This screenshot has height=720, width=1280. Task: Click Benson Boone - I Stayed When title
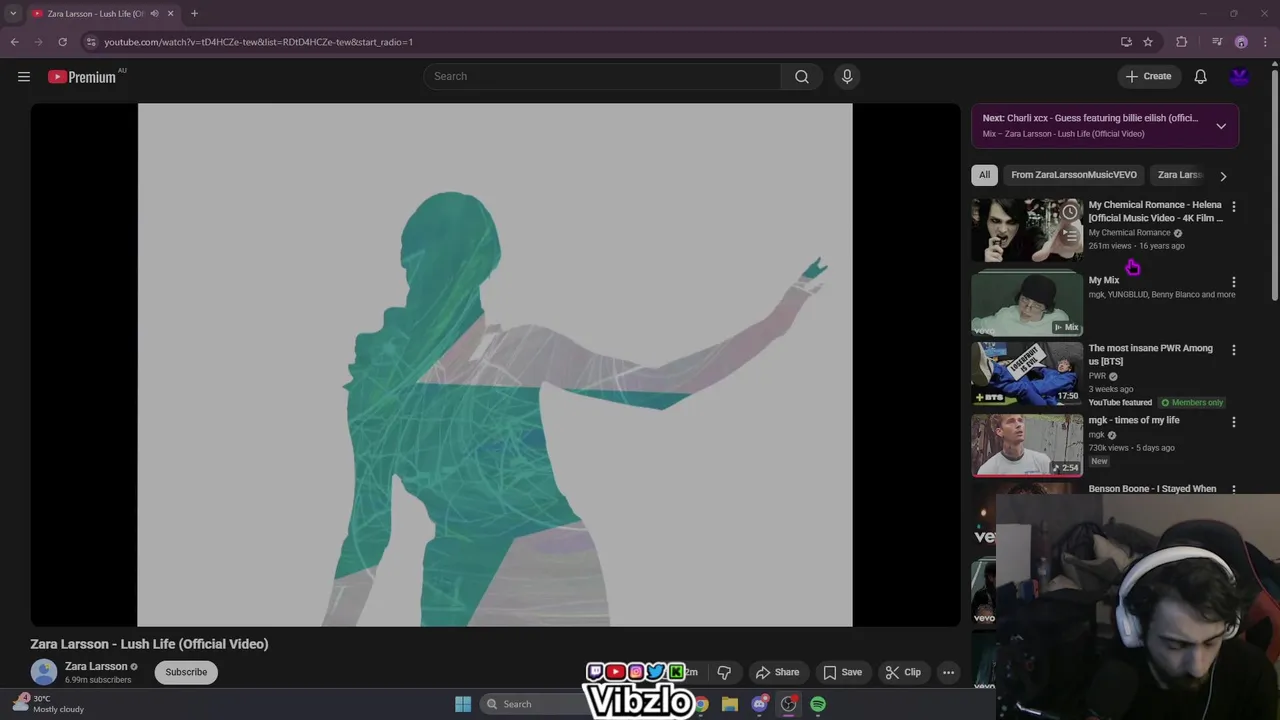[1152, 489]
